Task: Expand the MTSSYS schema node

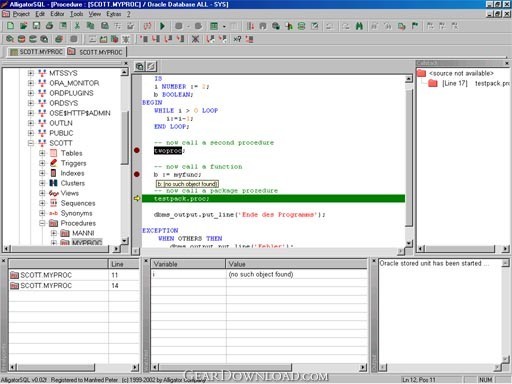Action: pyautogui.click(x=31, y=73)
